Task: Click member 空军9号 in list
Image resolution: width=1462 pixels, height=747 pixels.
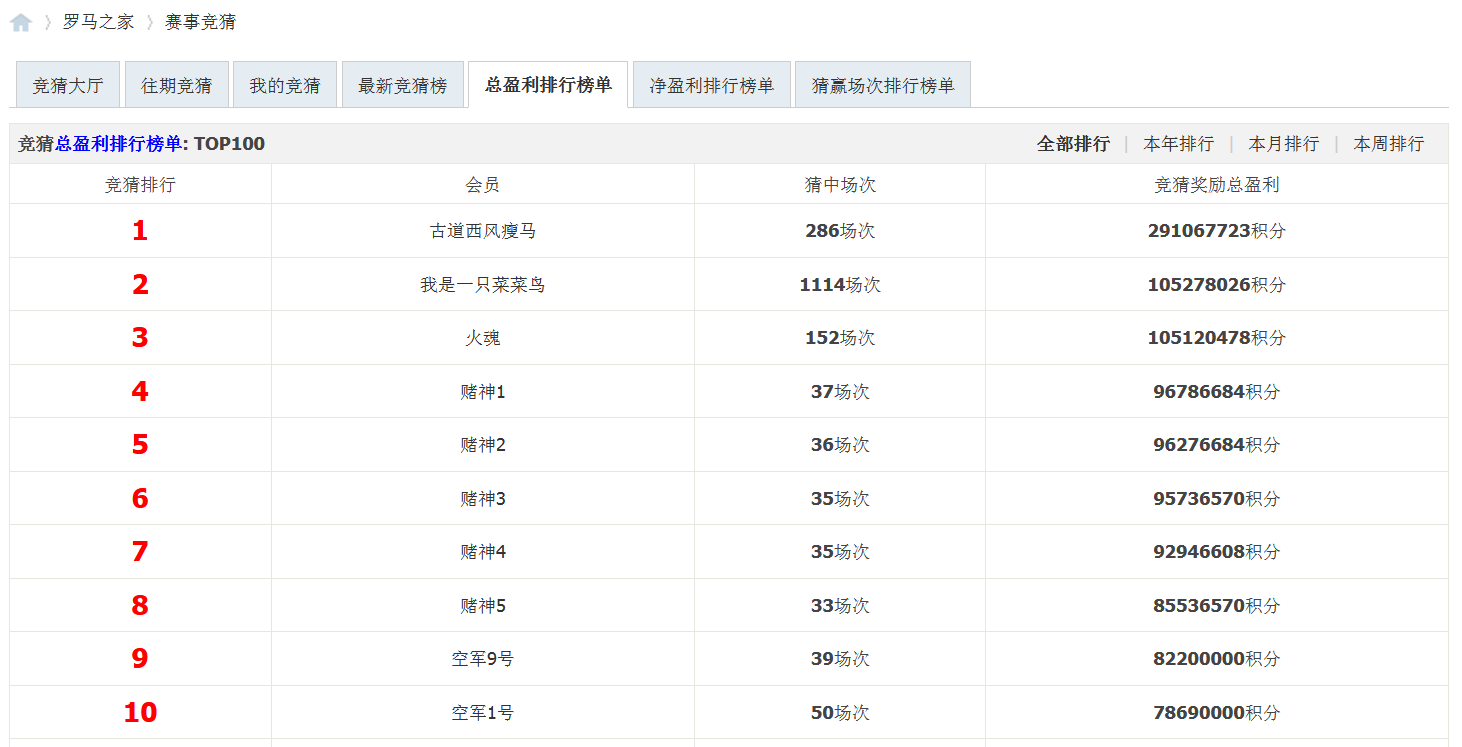Action: (x=482, y=659)
